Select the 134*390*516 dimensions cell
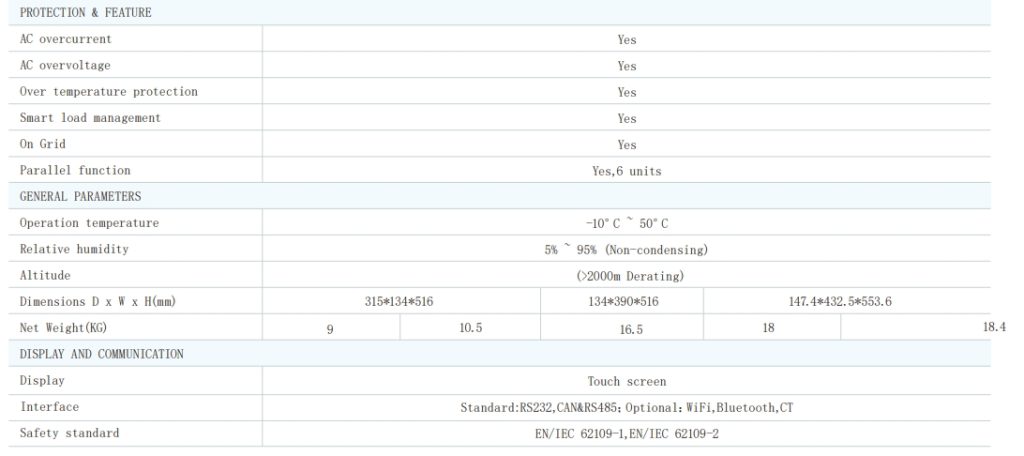The image size is (1024, 456). [624, 302]
